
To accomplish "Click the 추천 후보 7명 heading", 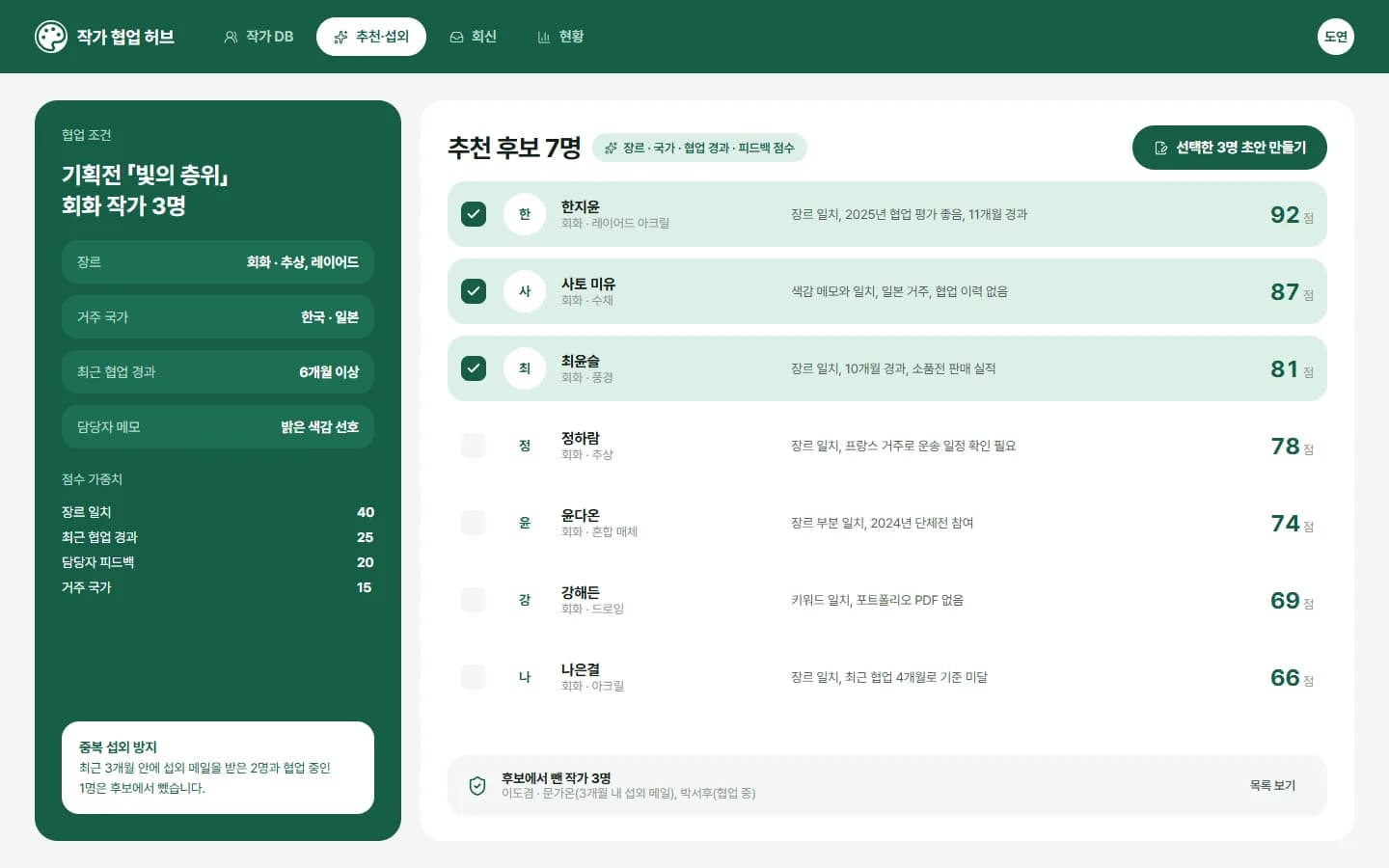I will pos(514,148).
